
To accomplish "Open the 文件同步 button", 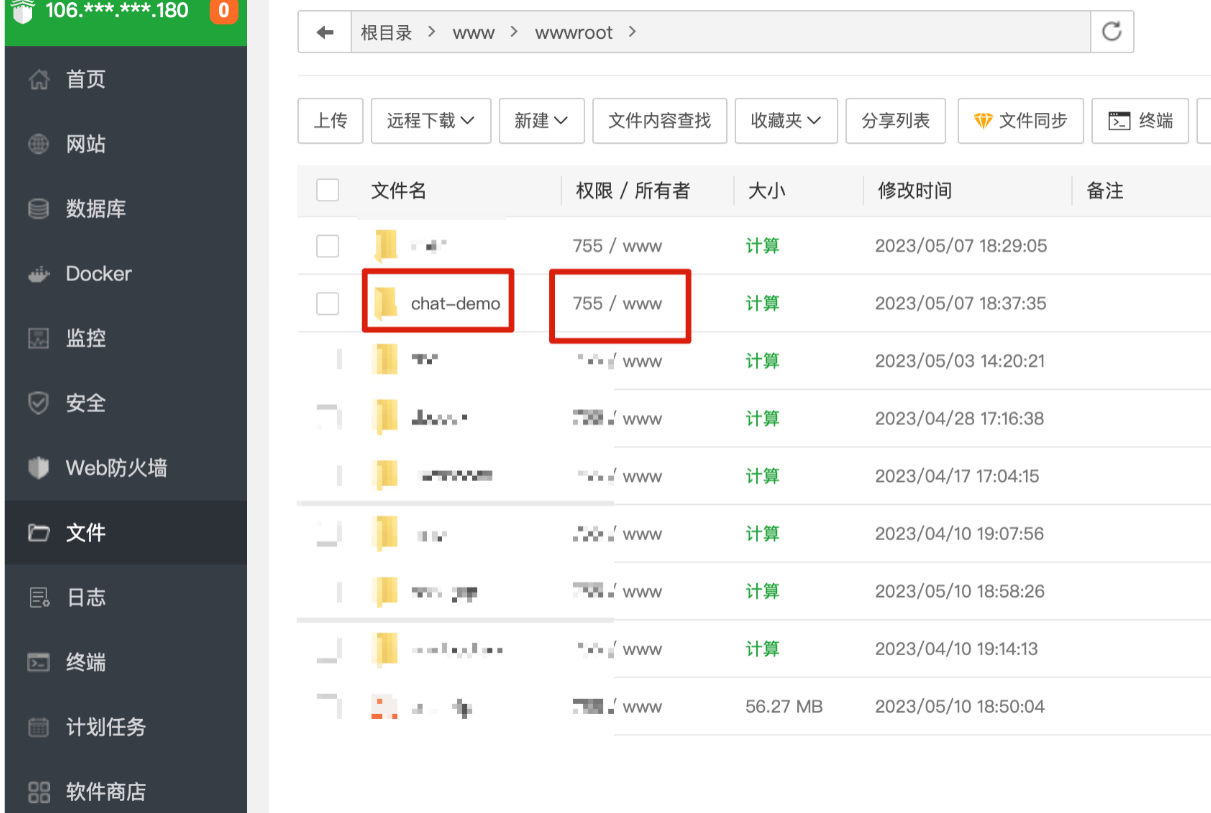I will (x=1020, y=121).
